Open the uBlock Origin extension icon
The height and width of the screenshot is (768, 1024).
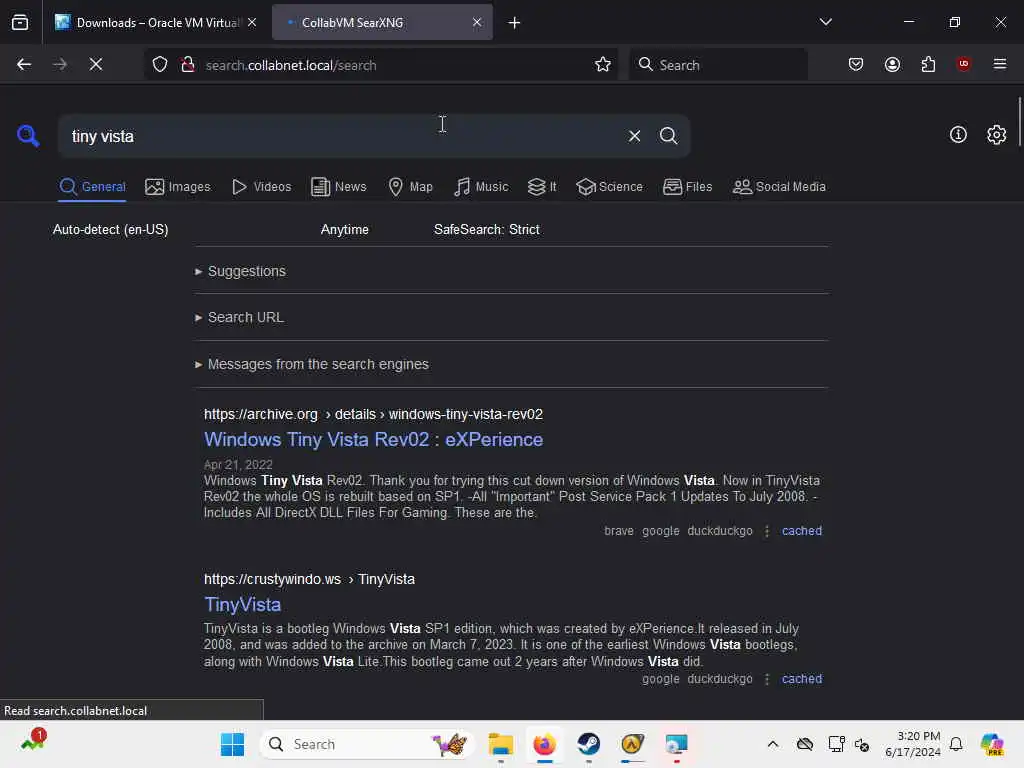[x=963, y=64]
